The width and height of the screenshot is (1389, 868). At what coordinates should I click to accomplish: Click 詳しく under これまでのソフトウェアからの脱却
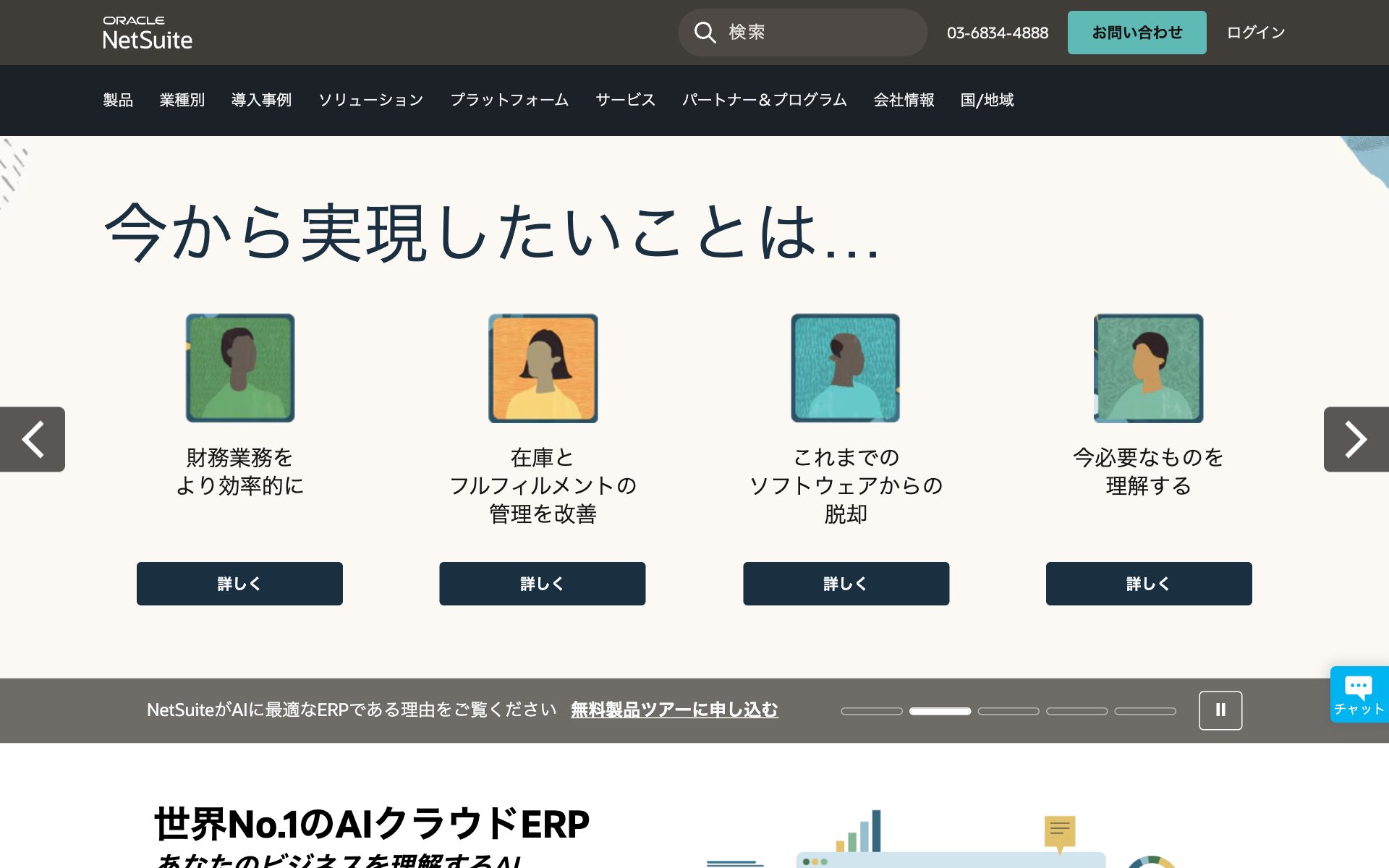pos(846,584)
